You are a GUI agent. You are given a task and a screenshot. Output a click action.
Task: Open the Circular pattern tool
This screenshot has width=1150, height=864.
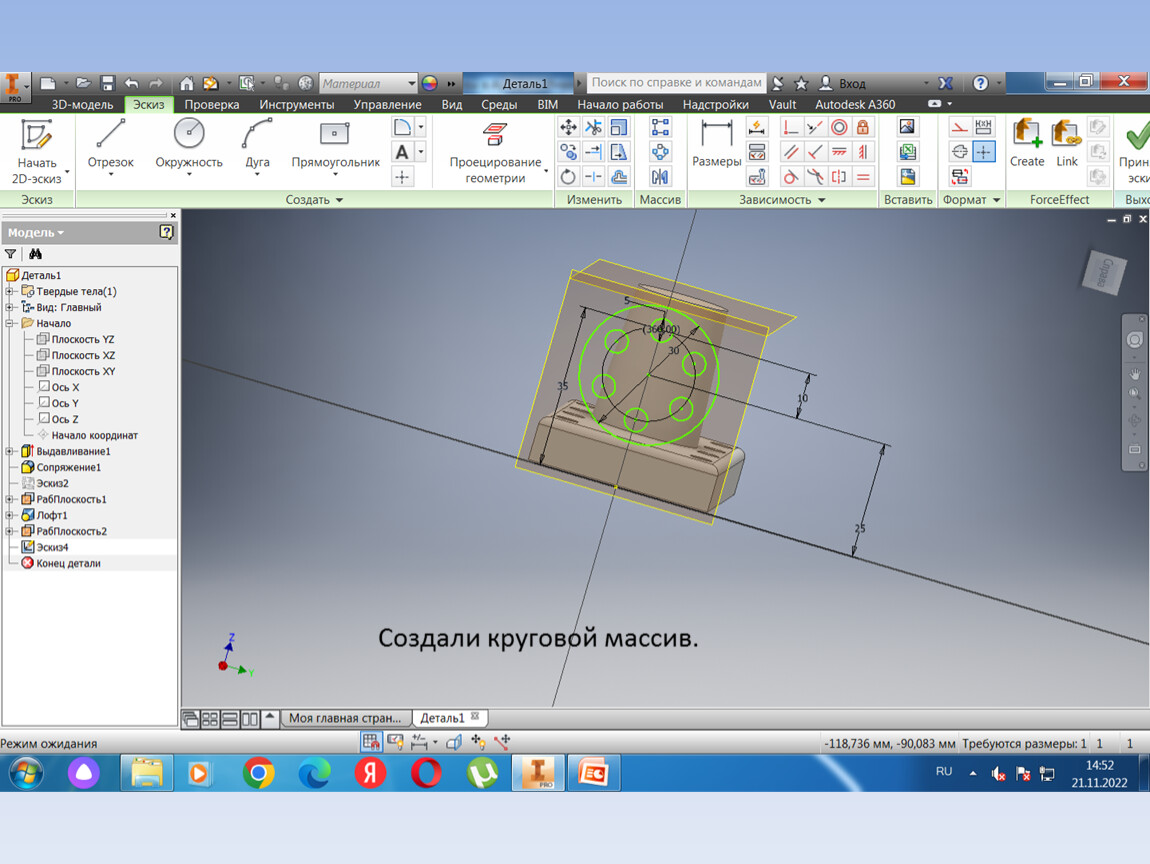tap(660, 153)
